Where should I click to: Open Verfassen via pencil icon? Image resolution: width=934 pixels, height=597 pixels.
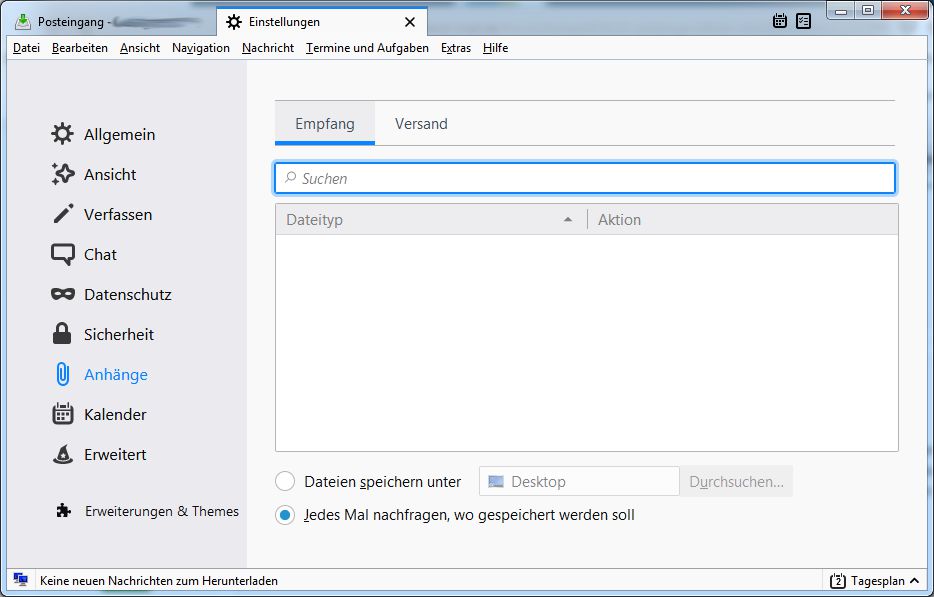[63, 214]
